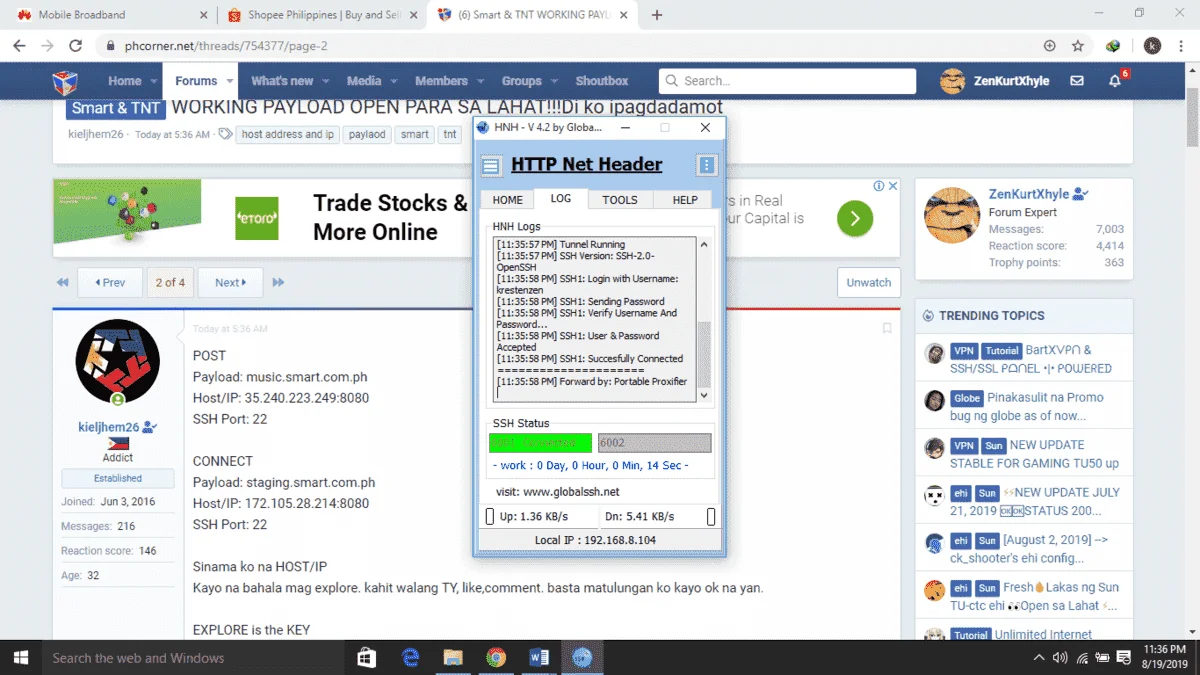
Task: Click the browser forward arrow
Action: (x=47, y=46)
